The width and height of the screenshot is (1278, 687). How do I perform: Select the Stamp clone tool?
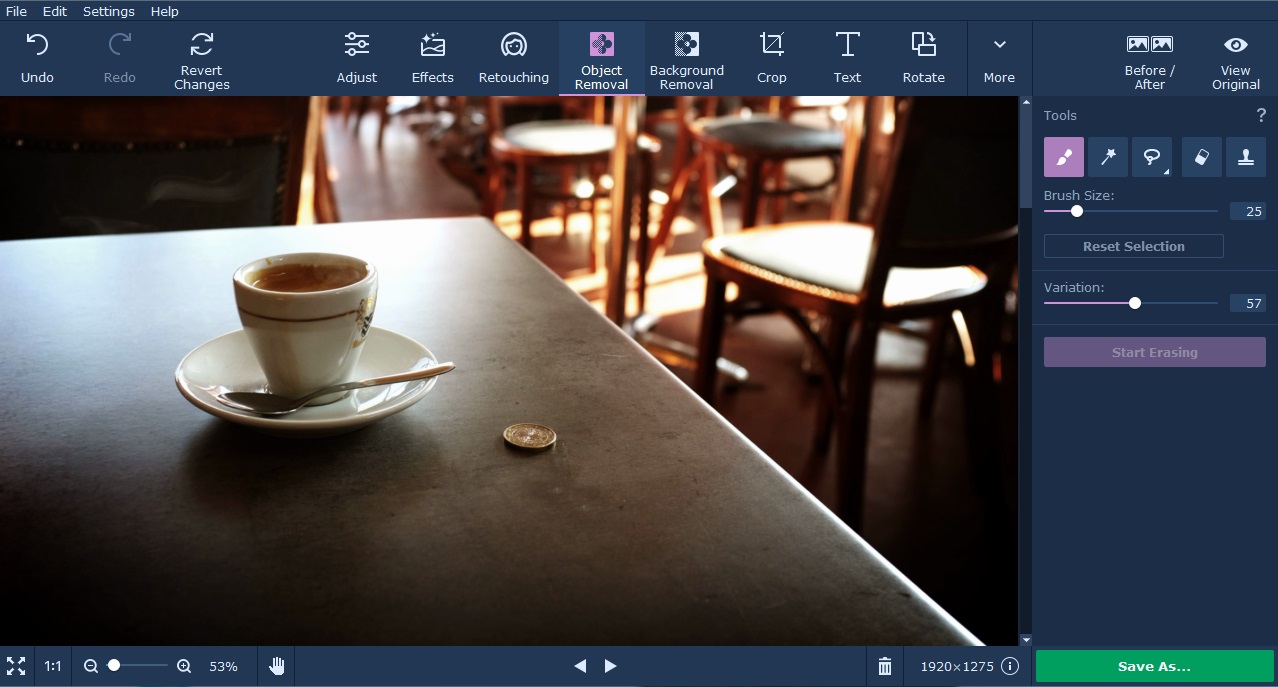pyautogui.click(x=1246, y=157)
